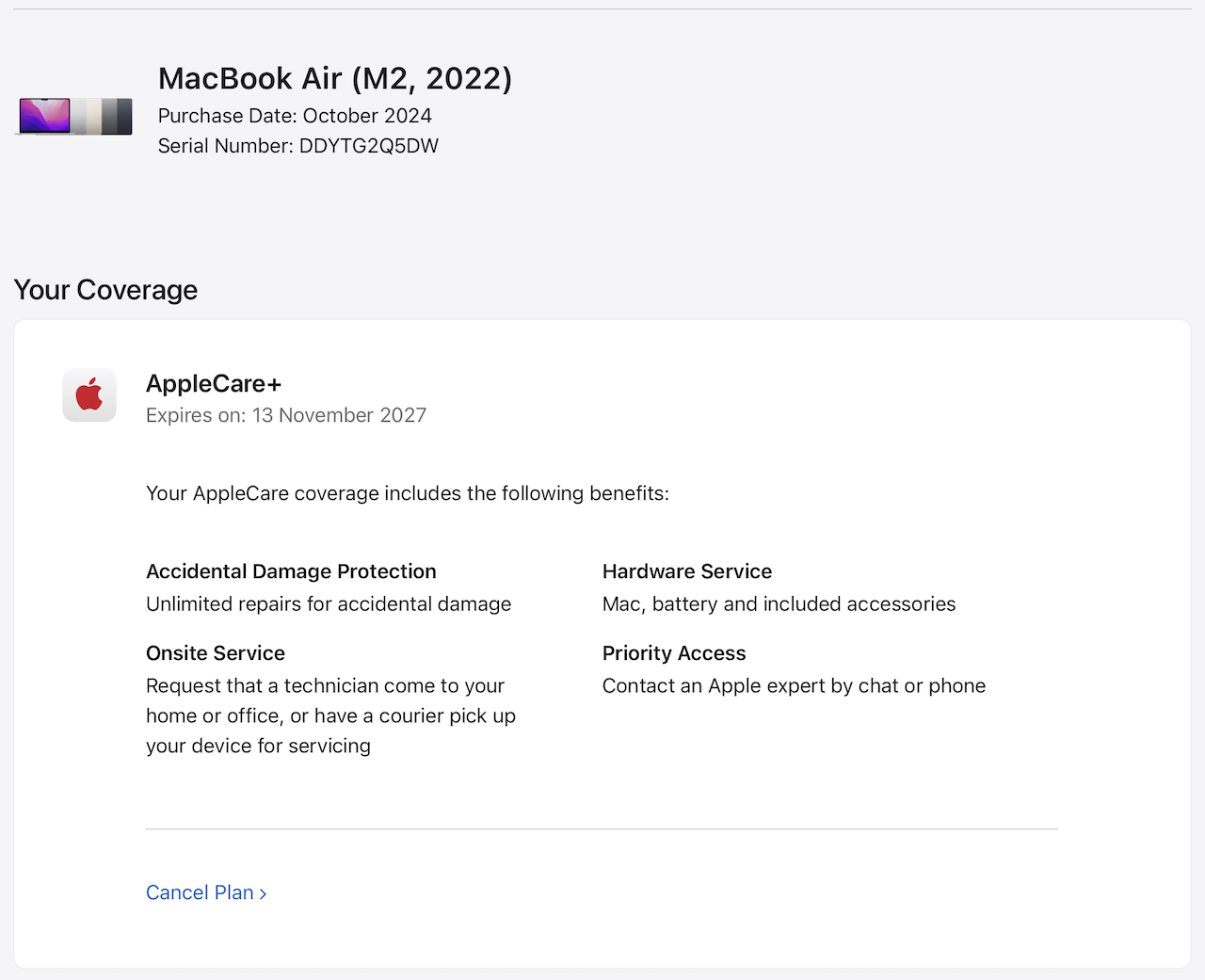
Task: Click the serial number DDYTG2Q5DW
Action: click(x=369, y=146)
